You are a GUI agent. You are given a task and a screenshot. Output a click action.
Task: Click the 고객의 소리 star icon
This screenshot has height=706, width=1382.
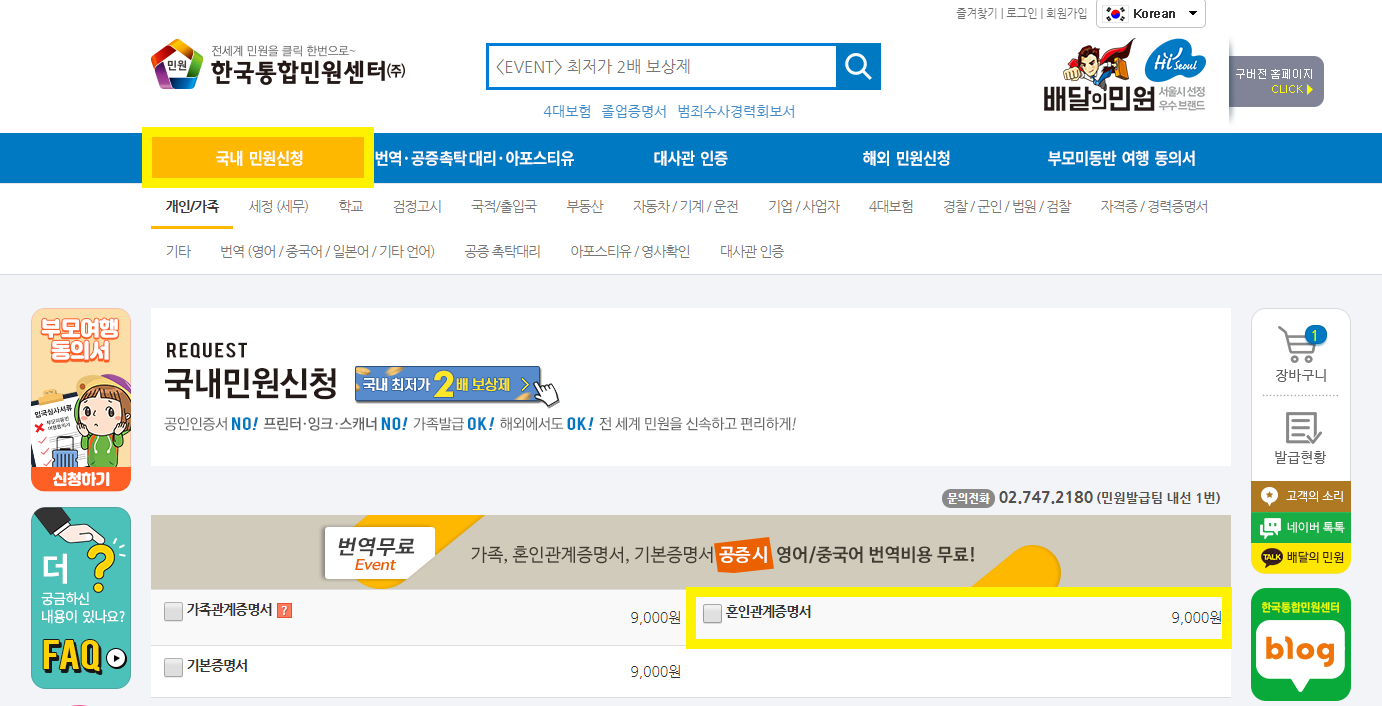tap(1270, 496)
